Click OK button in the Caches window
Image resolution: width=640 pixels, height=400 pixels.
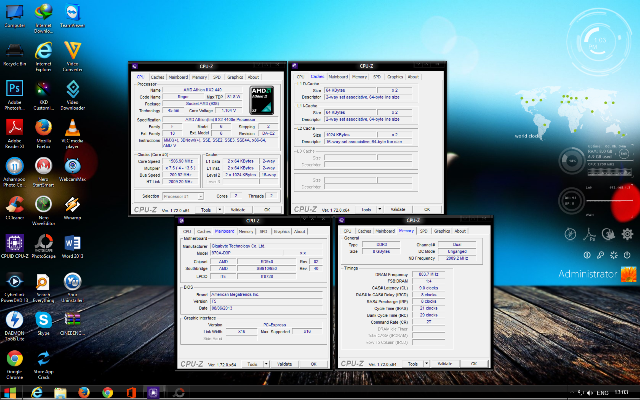pyautogui.click(x=427, y=209)
